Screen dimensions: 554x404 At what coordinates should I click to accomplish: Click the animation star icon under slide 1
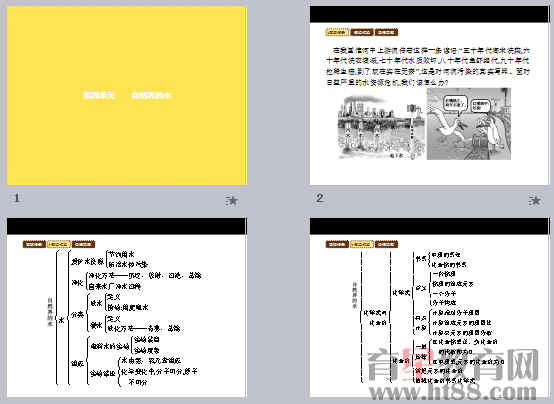pos(232,201)
